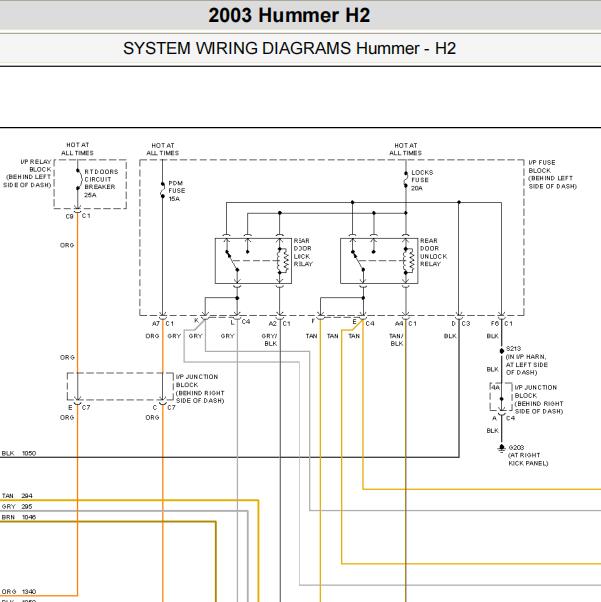
Task: Select the "GRY/BLK" wire color label
Action: point(269,339)
